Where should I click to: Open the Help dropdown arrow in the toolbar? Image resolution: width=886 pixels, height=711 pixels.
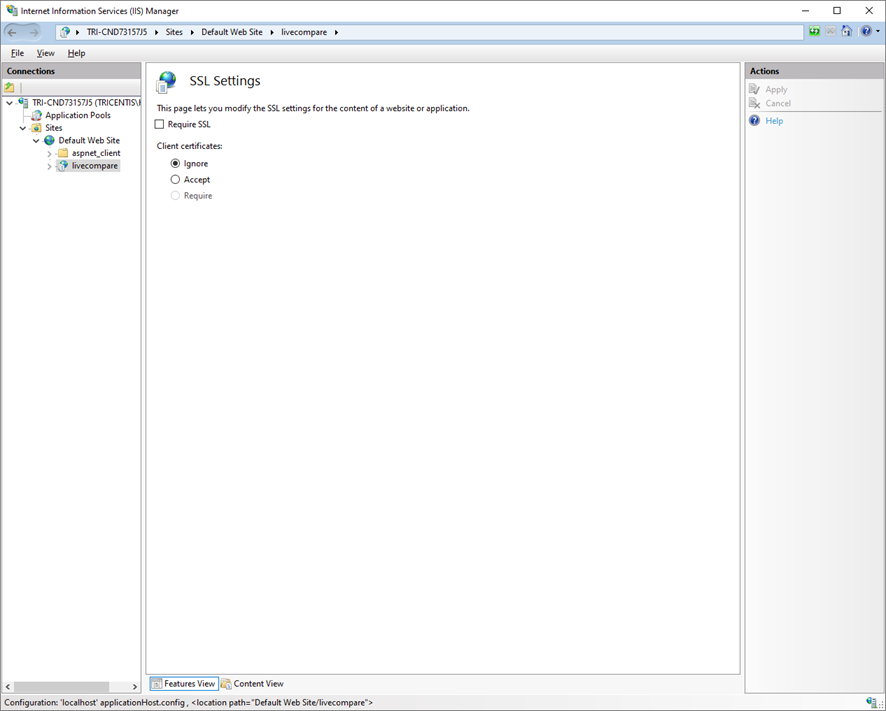[x=877, y=31]
